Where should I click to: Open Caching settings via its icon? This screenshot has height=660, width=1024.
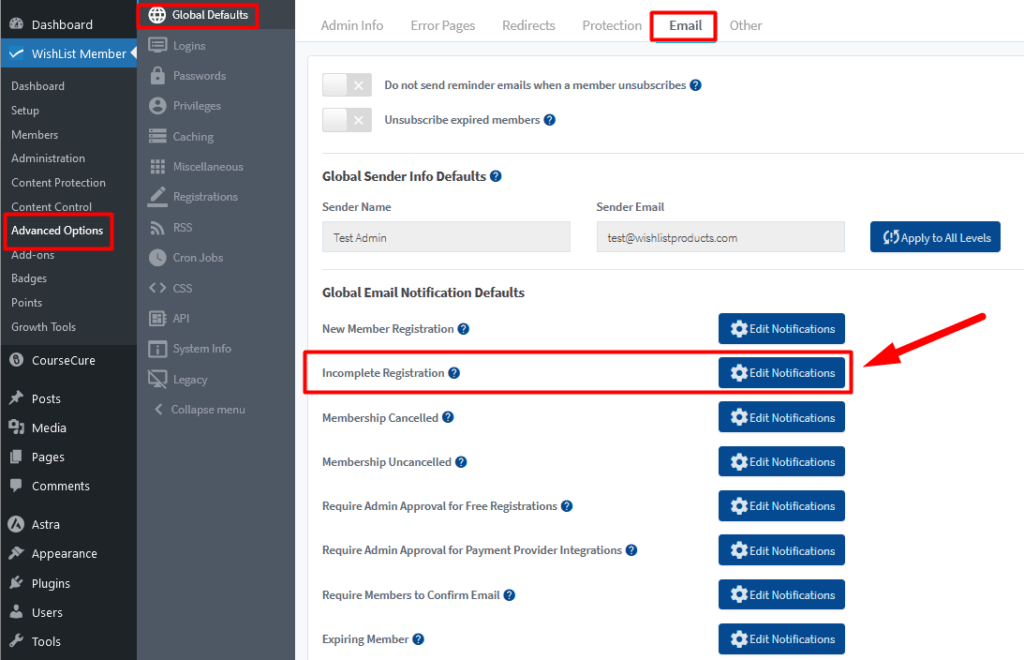157,136
